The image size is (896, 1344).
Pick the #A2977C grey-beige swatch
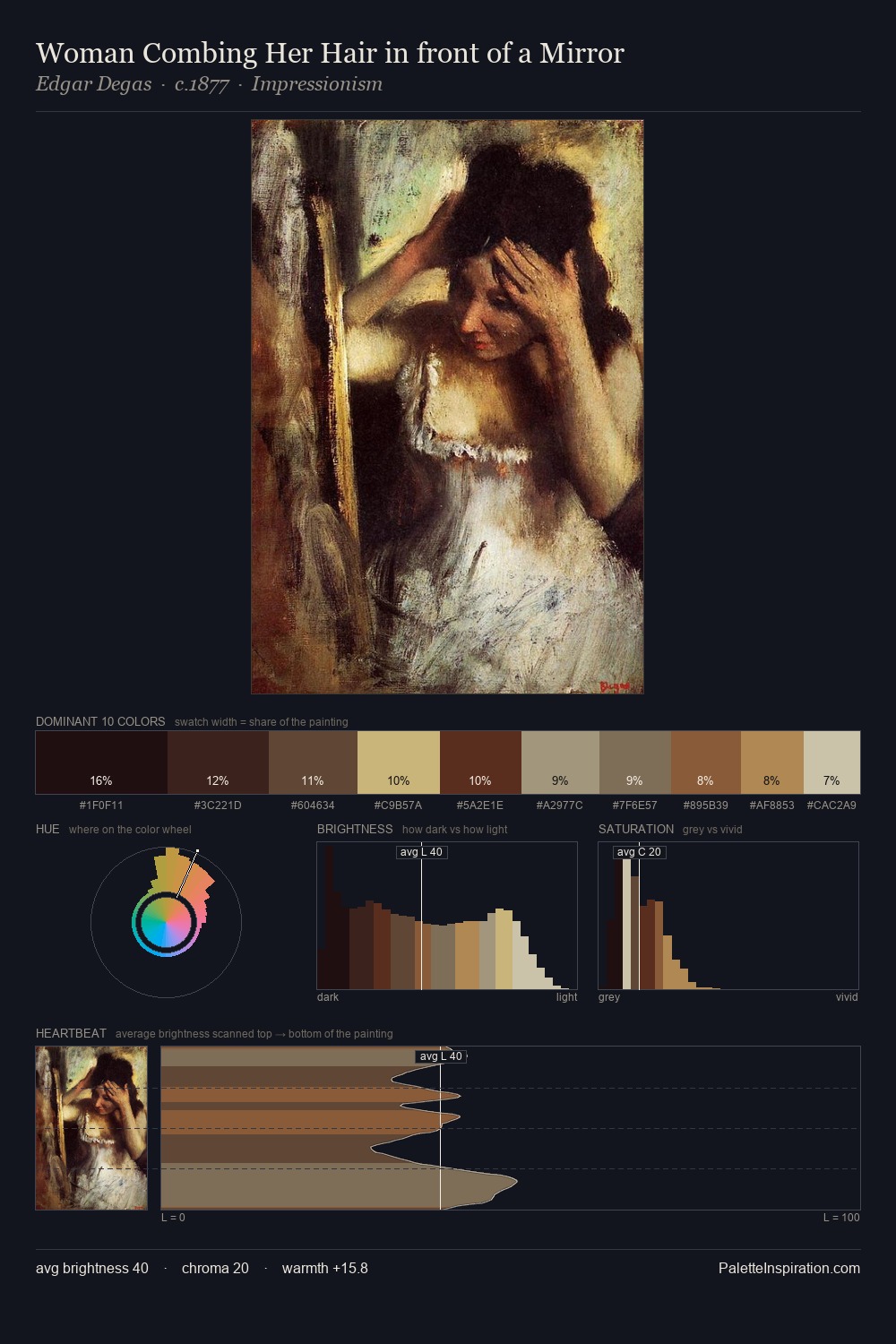coord(560,762)
